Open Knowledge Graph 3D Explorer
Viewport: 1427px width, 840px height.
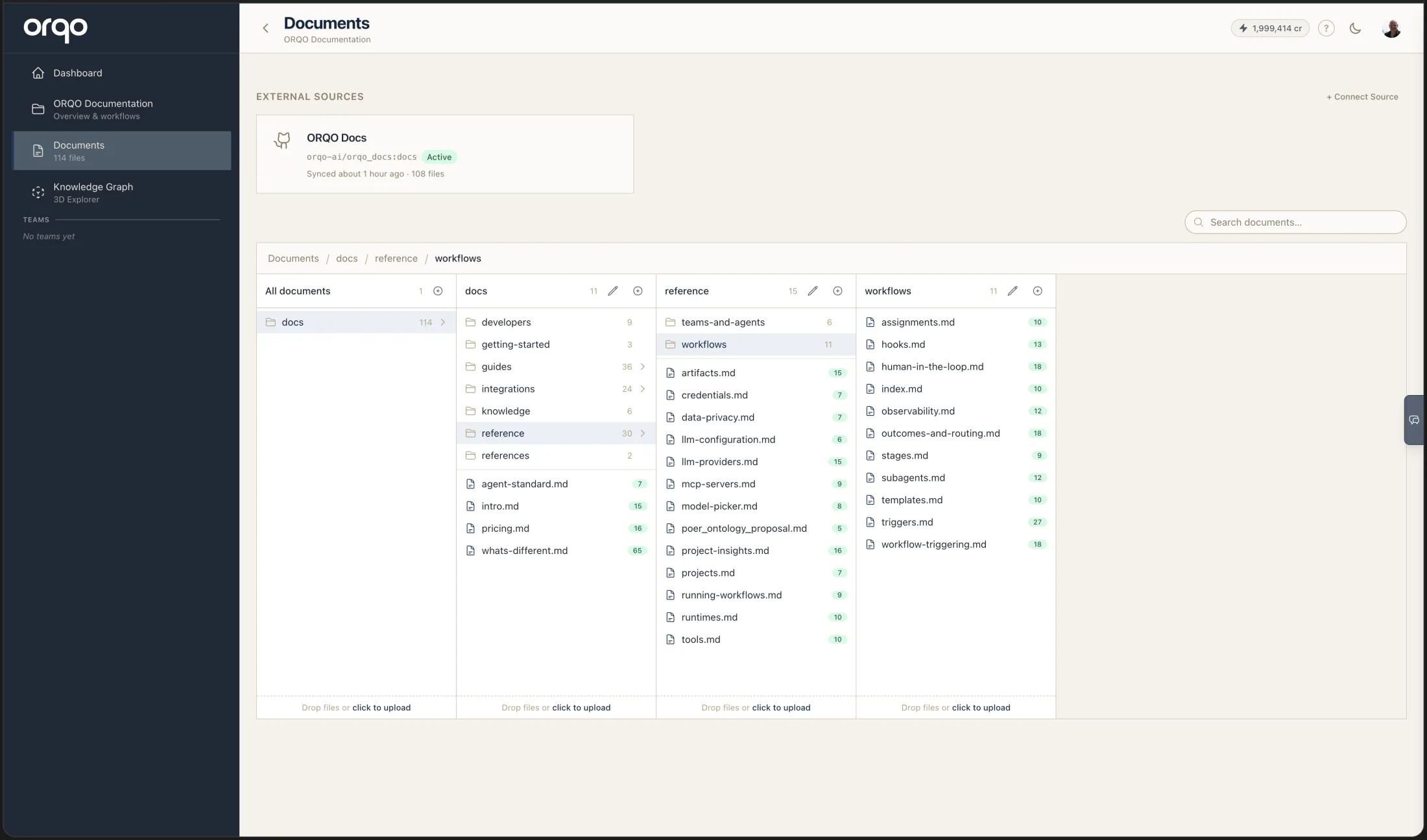(x=121, y=193)
